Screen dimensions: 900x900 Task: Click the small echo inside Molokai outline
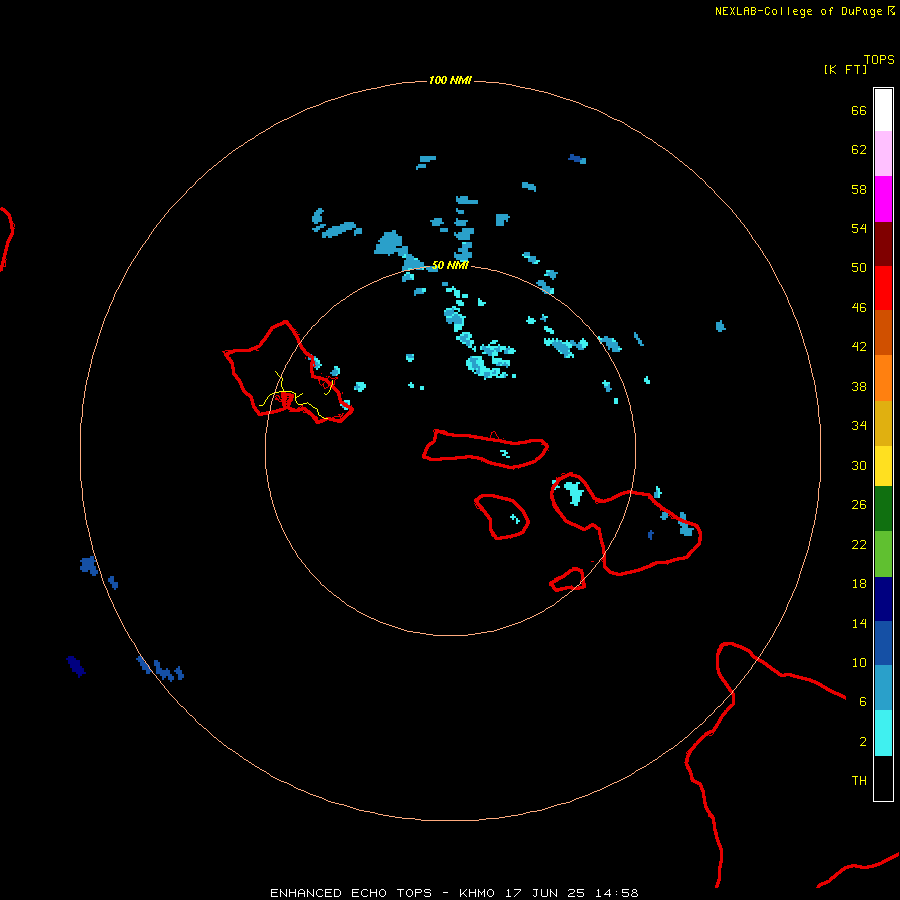tap(505, 453)
